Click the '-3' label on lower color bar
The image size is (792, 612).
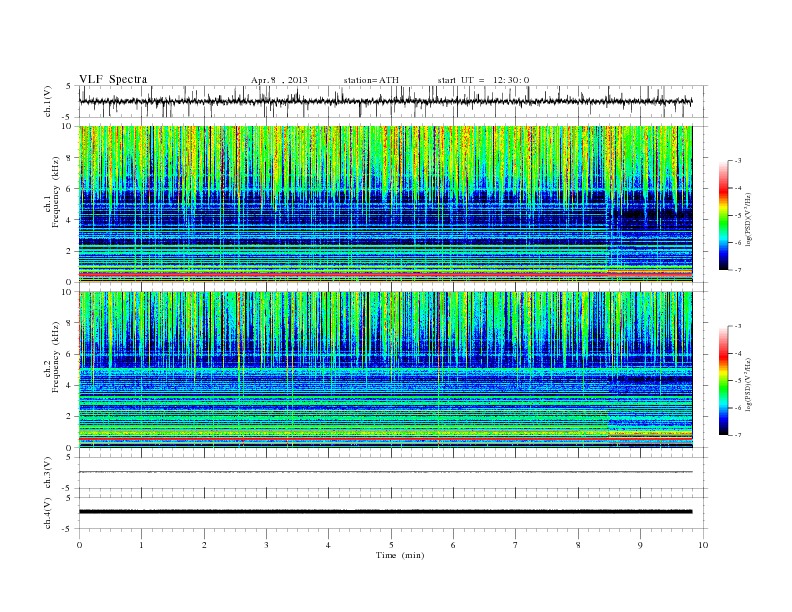[x=738, y=326]
